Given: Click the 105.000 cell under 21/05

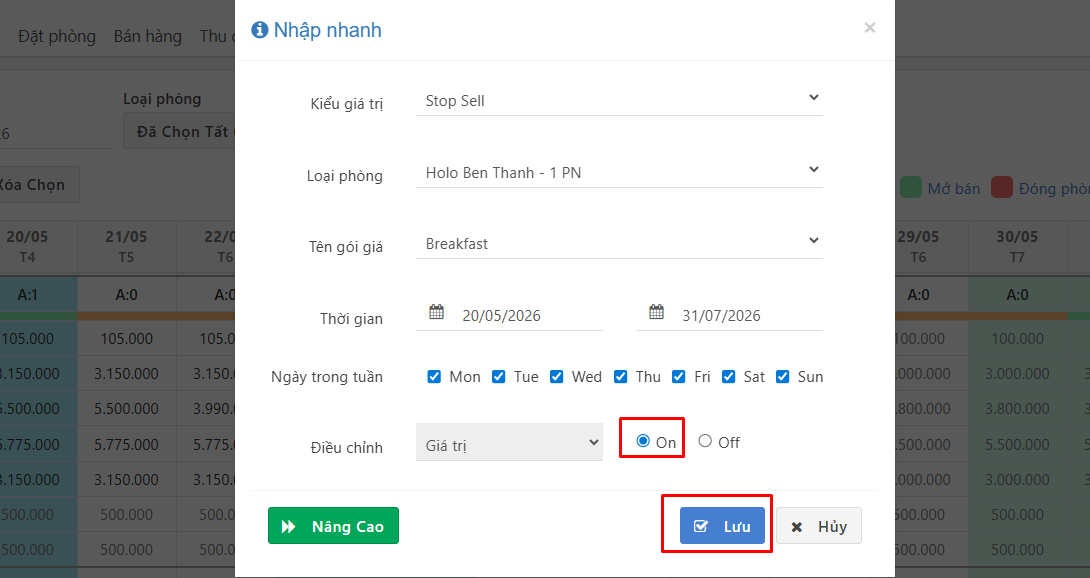Looking at the screenshot, I should (x=127, y=339).
